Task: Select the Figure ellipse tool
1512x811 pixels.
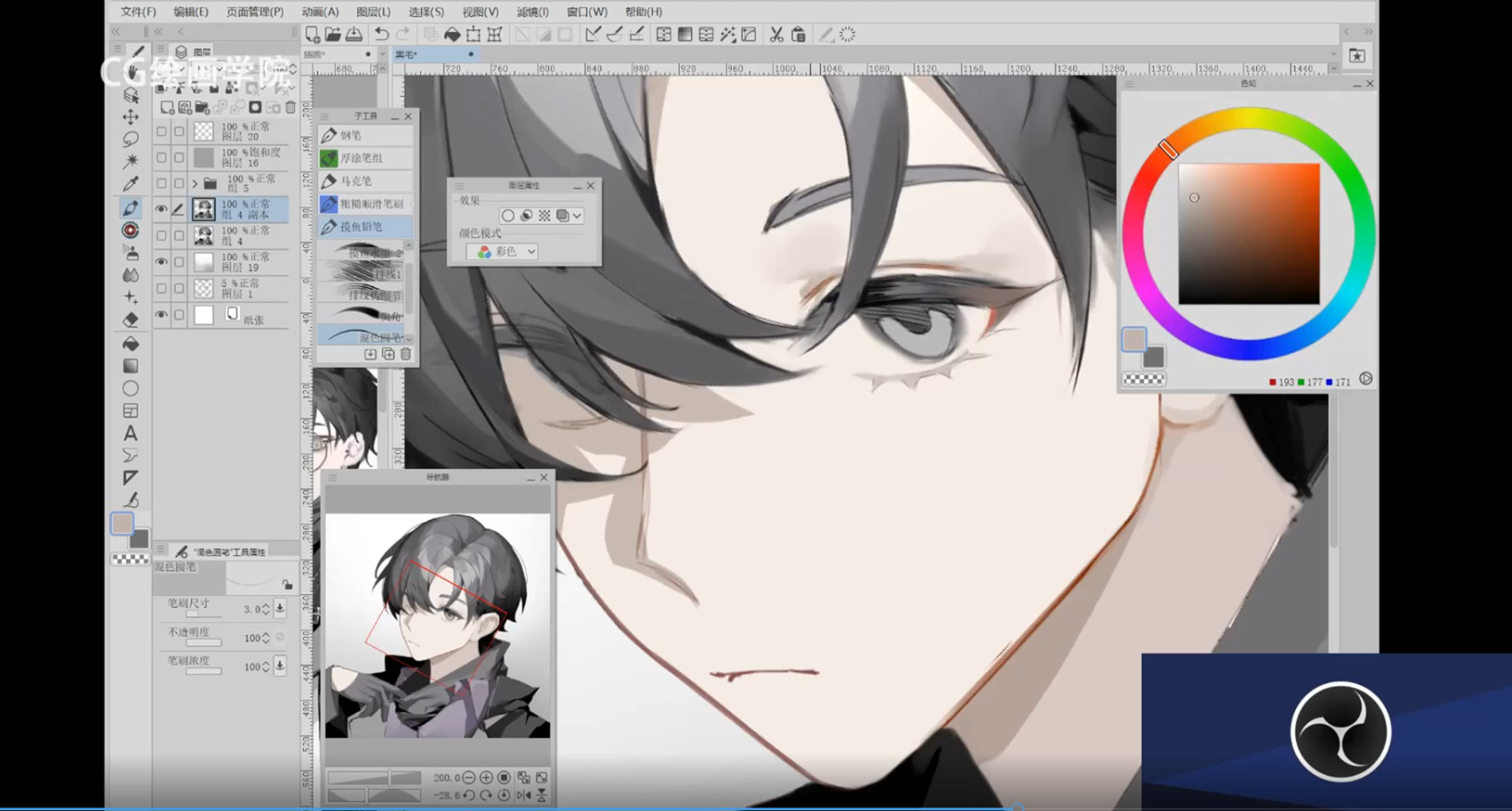Action: pyautogui.click(x=131, y=388)
